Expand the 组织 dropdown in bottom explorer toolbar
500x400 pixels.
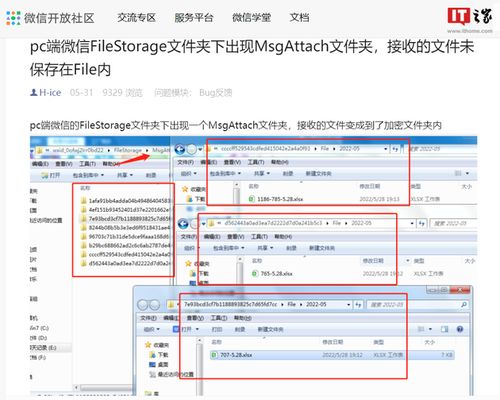point(152,329)
